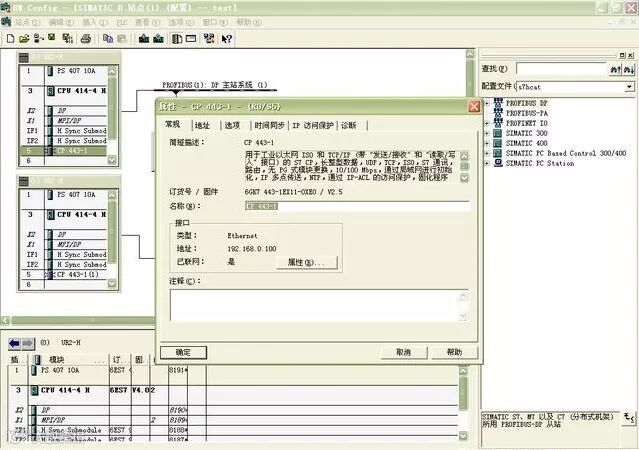The height and width of the screenshot is (450, 639).
Task: Click the description box scroll-down arrow
Action: (x=464, y=178)
